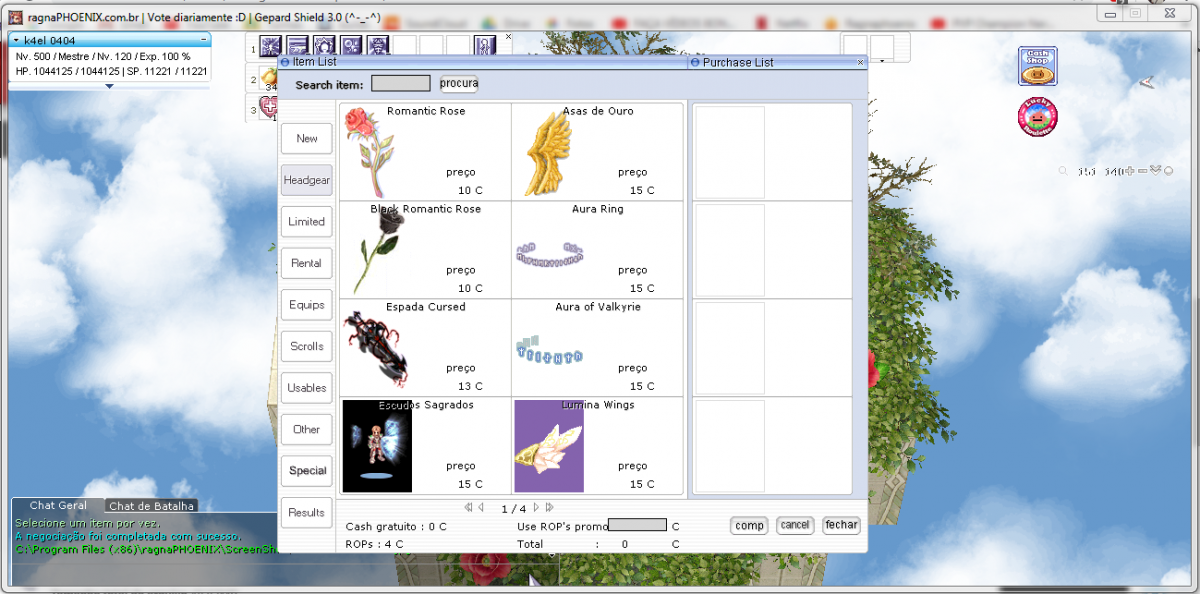Zoom in minimap with plus icon
The width and height of the screenshot is (1200, 594).
(x=1130, y=171)
